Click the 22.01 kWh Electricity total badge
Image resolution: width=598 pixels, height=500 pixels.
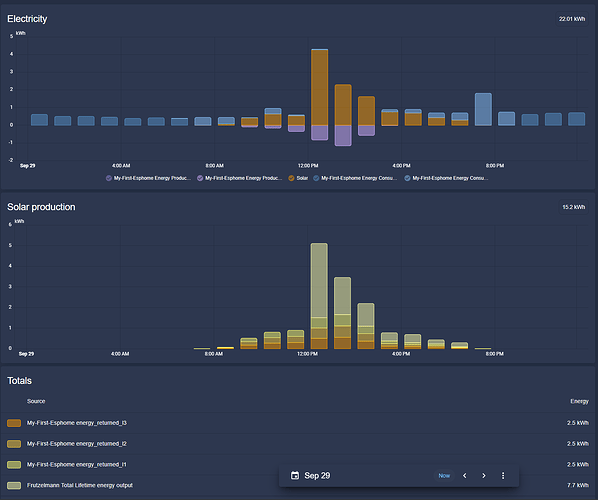[572, 19]
